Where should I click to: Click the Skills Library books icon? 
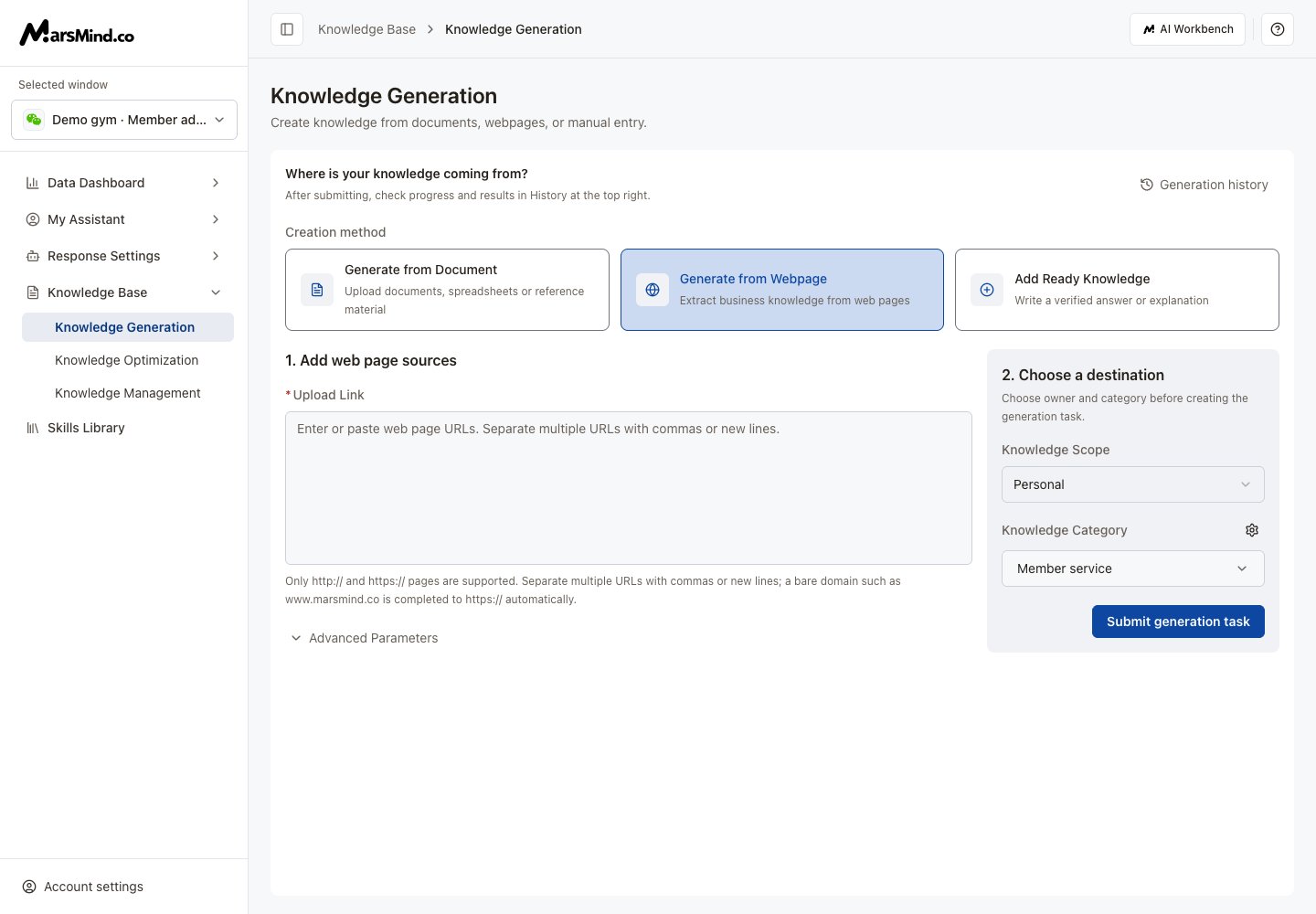33,428
